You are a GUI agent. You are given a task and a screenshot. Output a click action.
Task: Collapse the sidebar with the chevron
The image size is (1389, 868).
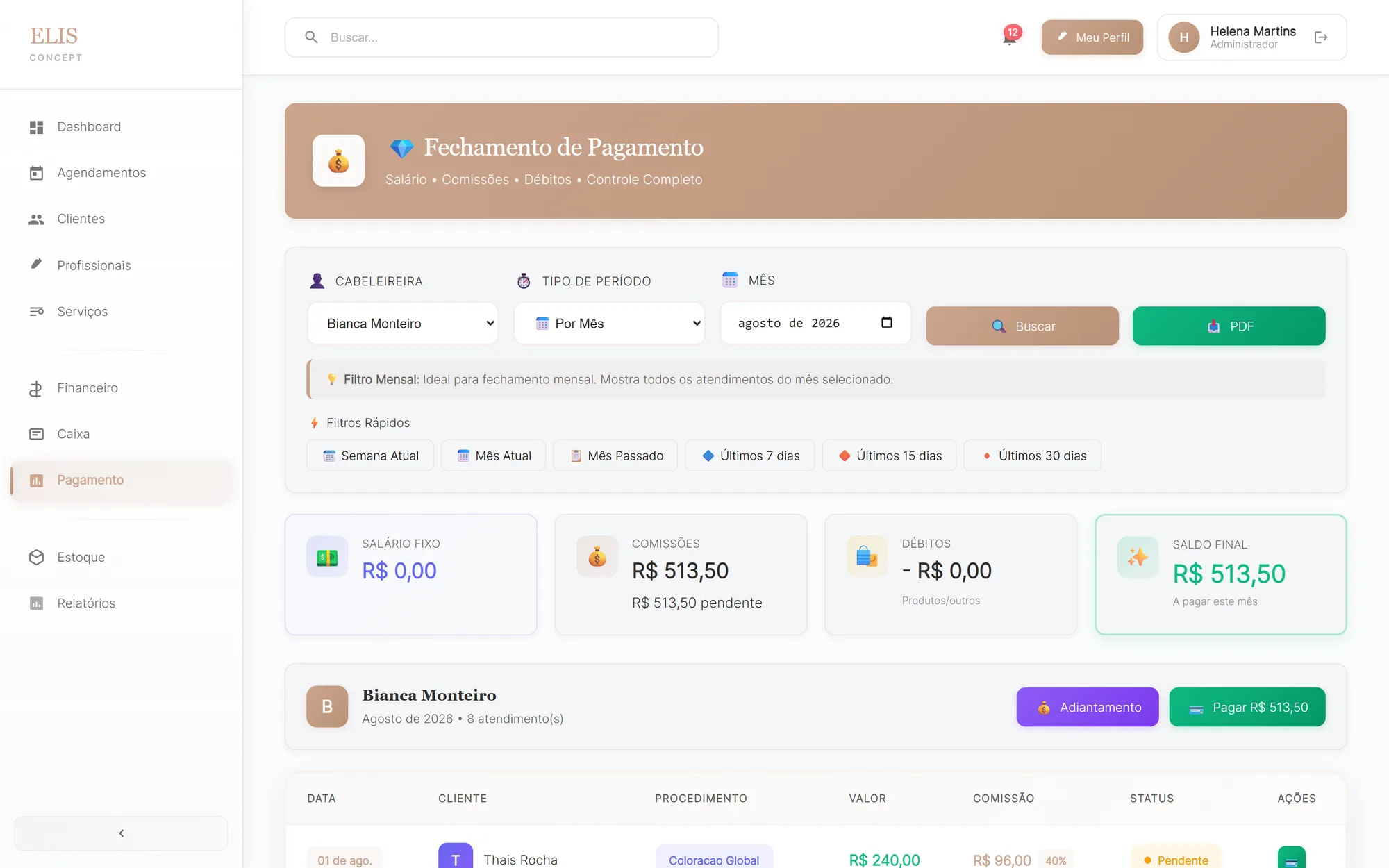(121, 833)
